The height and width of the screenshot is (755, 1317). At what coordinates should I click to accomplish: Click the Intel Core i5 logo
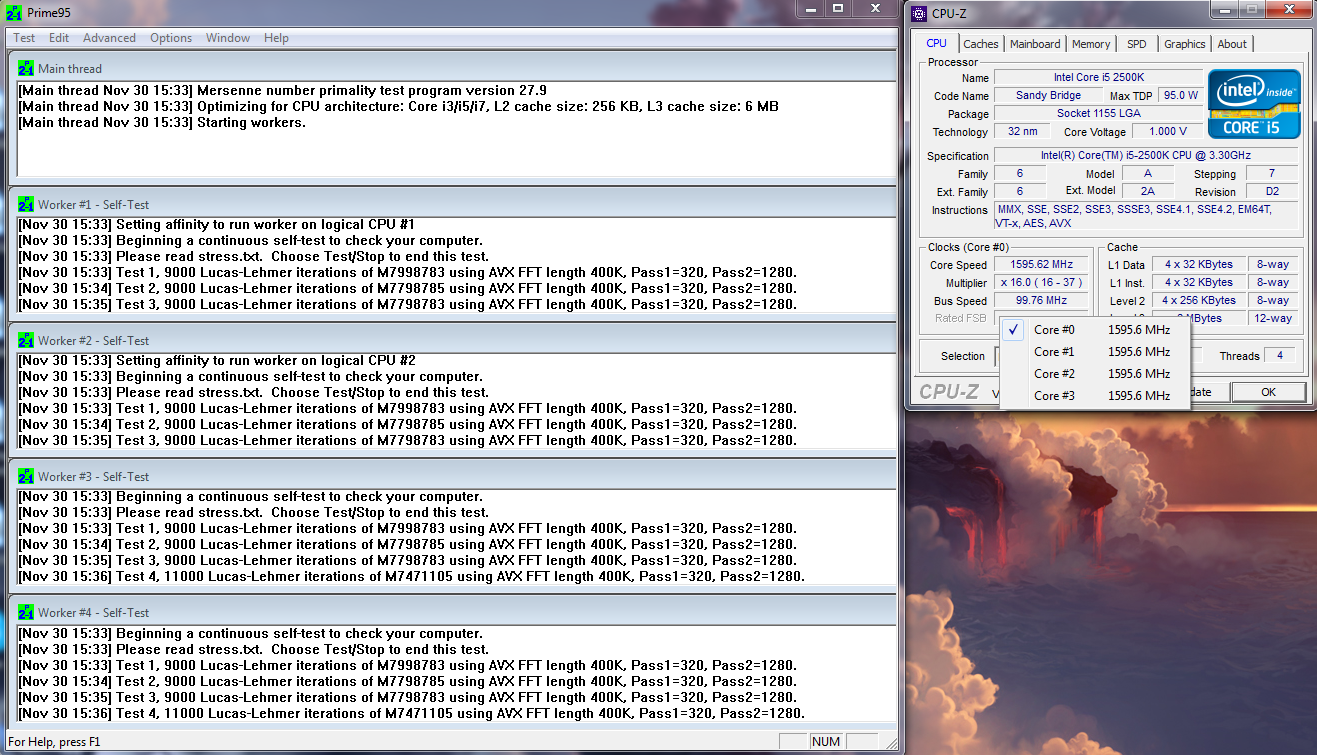pyautogui.click(x=1254, y=104)
